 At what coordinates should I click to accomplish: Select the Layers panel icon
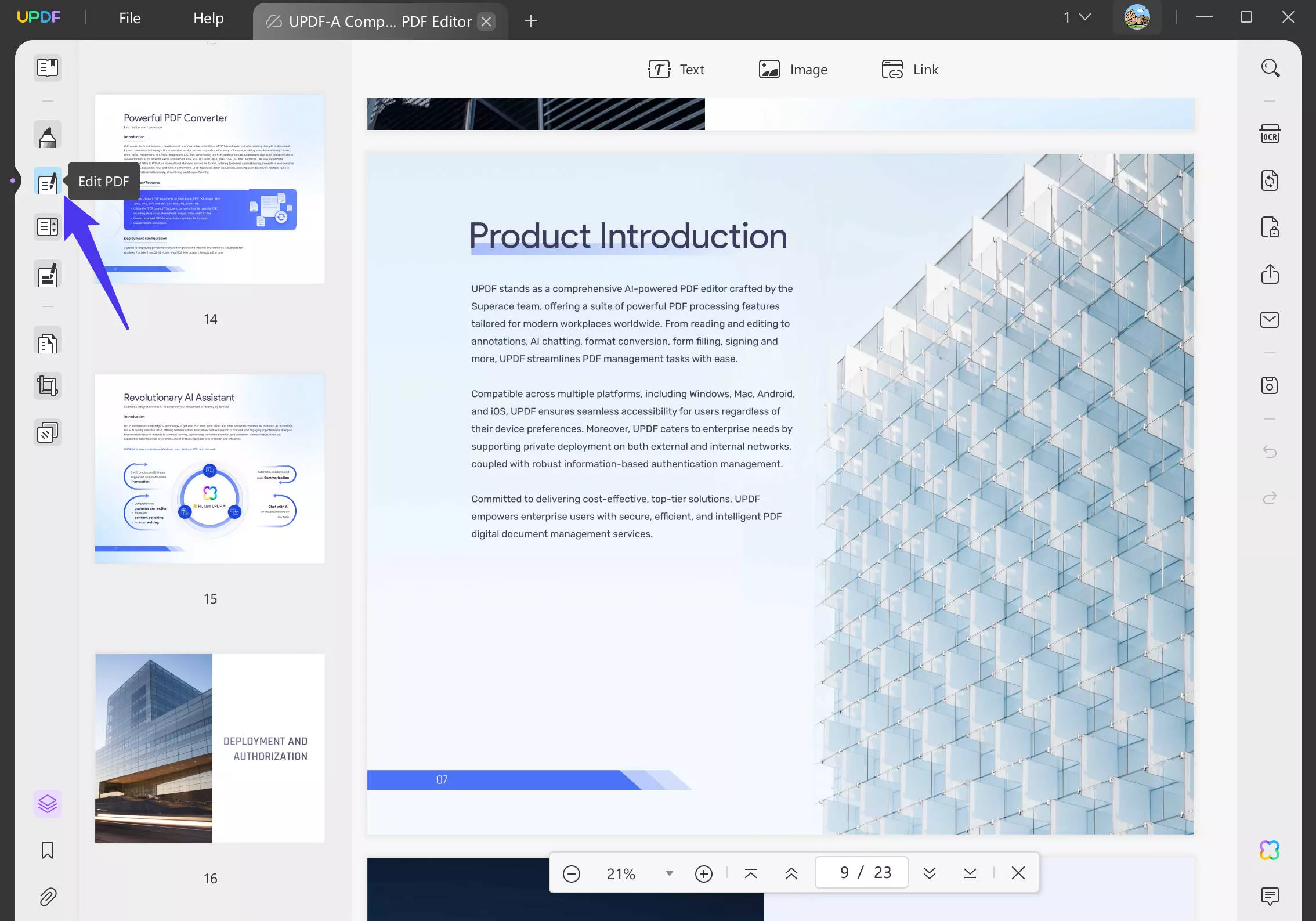click(x=47, y=804)
